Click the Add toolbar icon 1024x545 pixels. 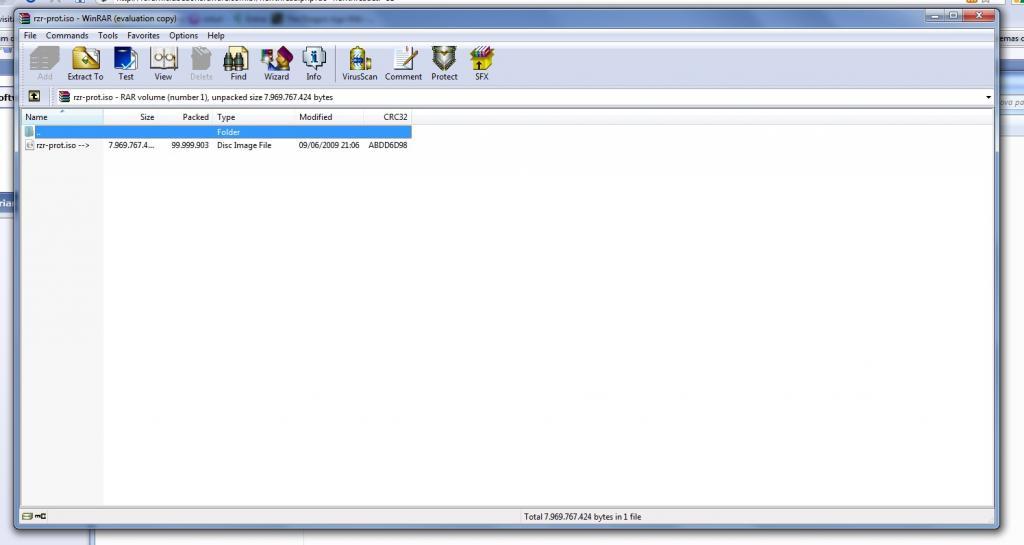point(44,63)
